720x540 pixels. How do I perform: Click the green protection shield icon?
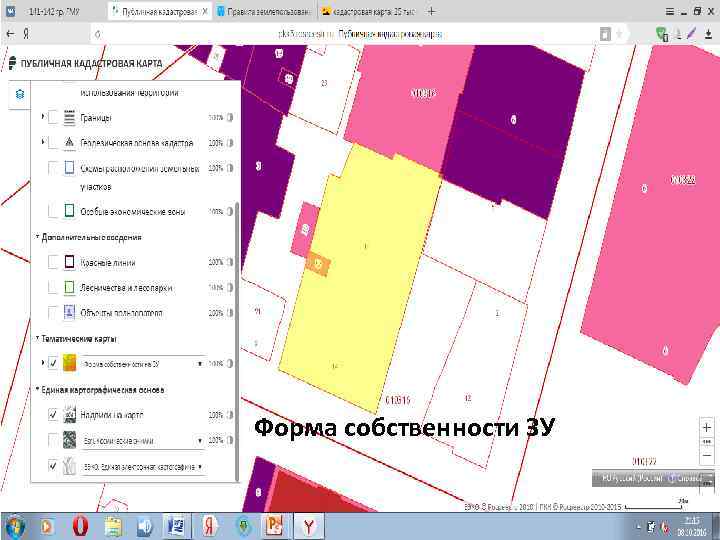click(662, 34)
